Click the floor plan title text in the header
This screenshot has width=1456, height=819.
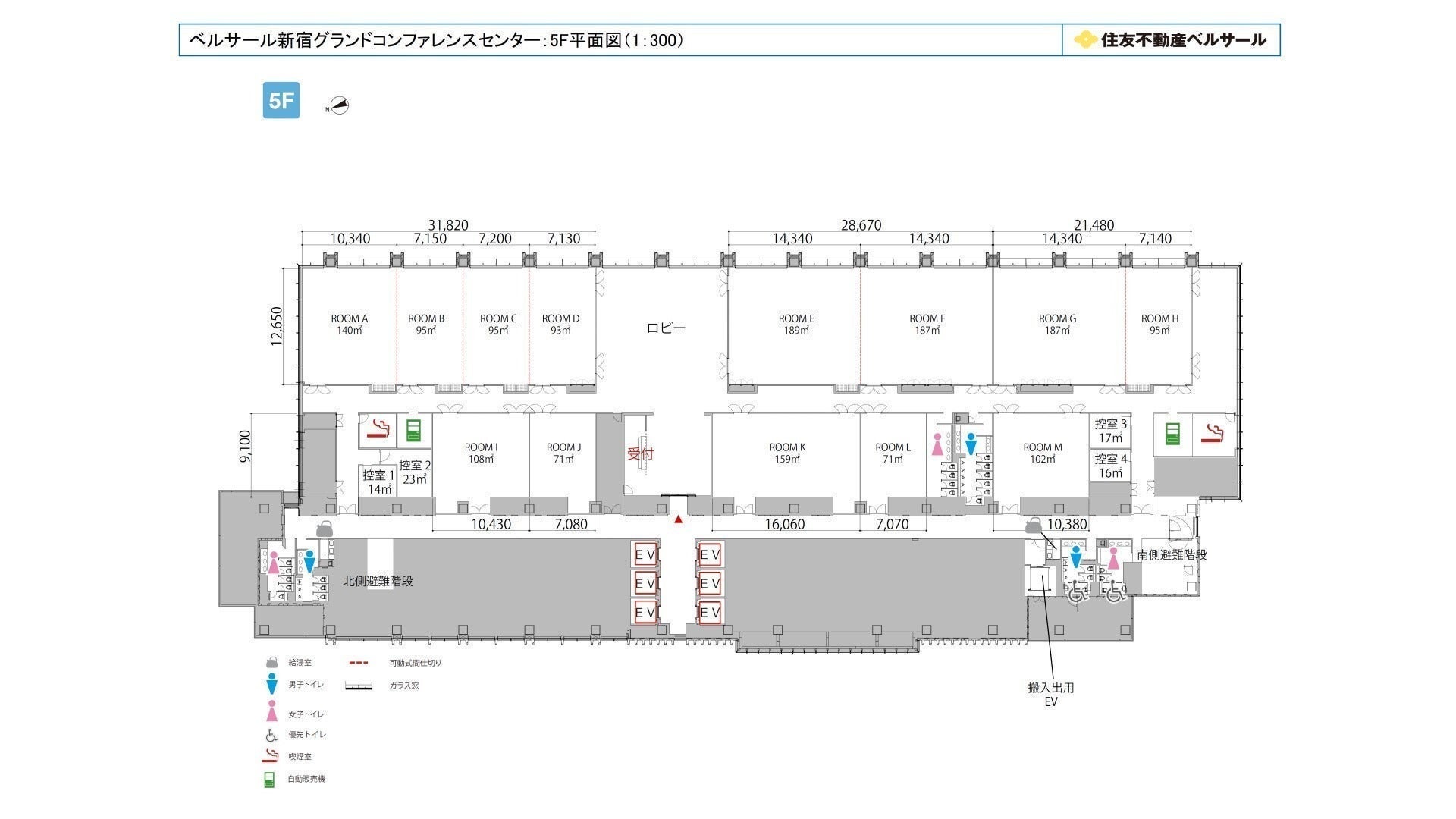[436, 40]
